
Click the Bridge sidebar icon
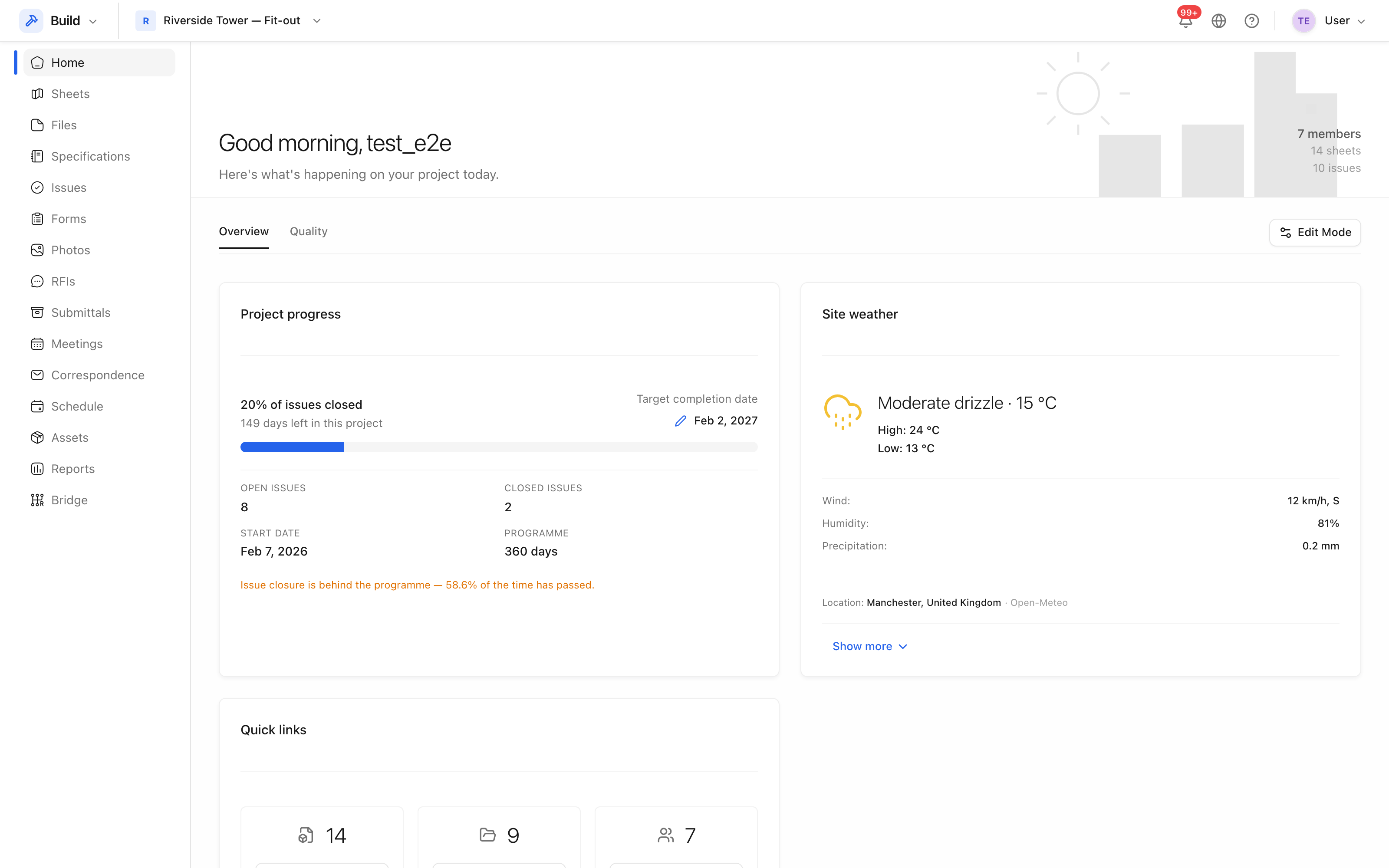tap(37, 500)
